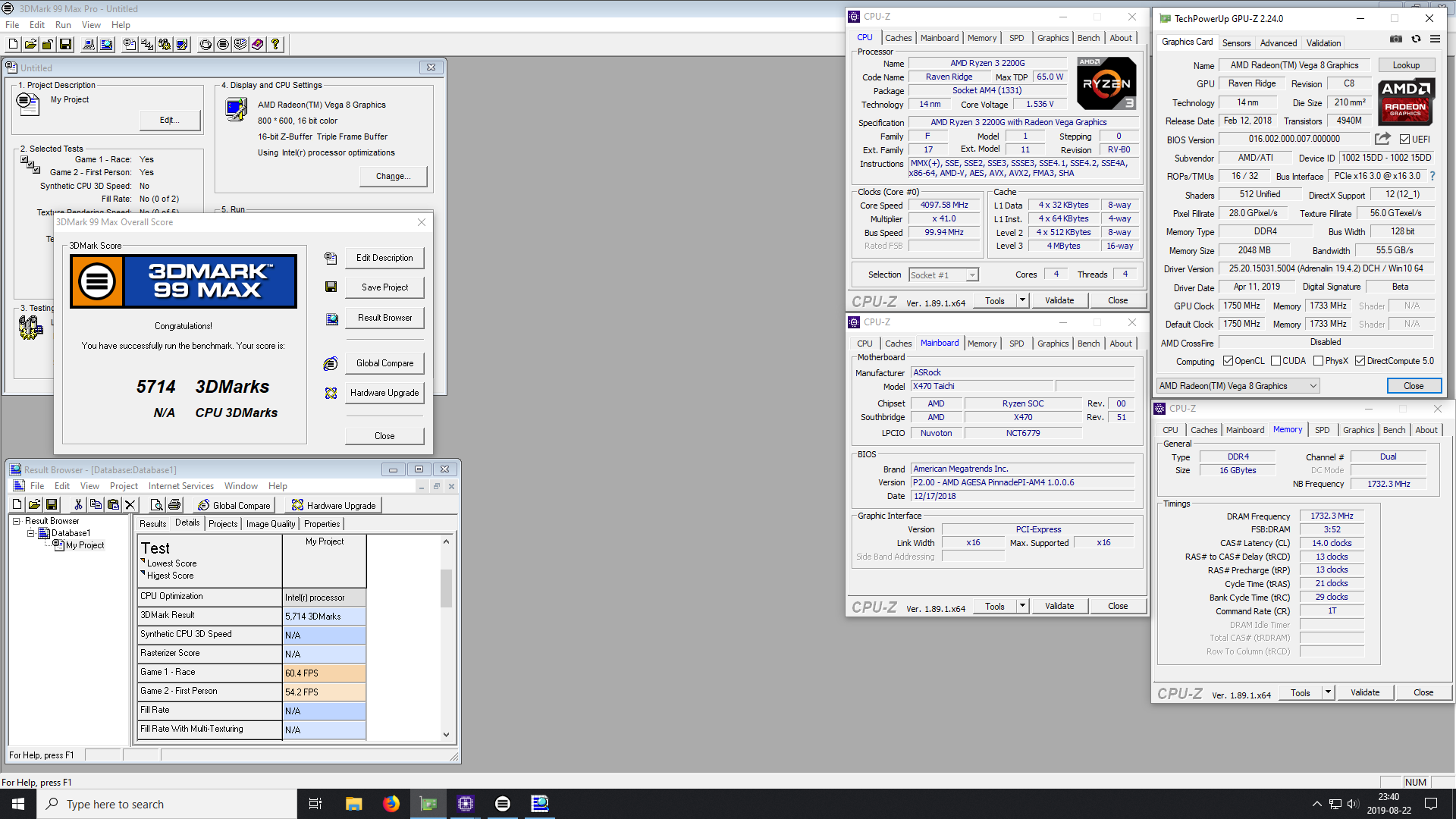Image resolution: width=1456 pixels, height=819 pixels.
Task: Collapse the Database1 tree node
Action: (31, 533)
